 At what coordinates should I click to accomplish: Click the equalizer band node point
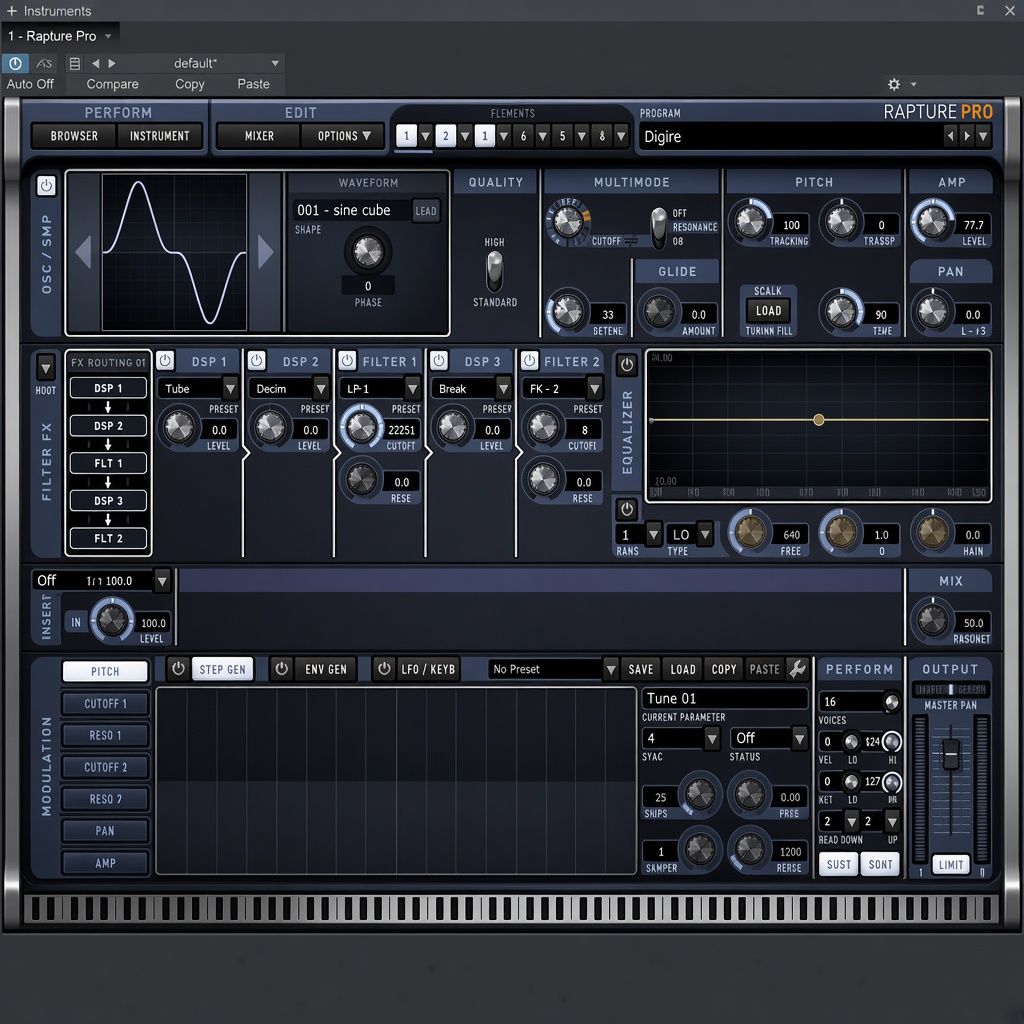click(818, 420)
